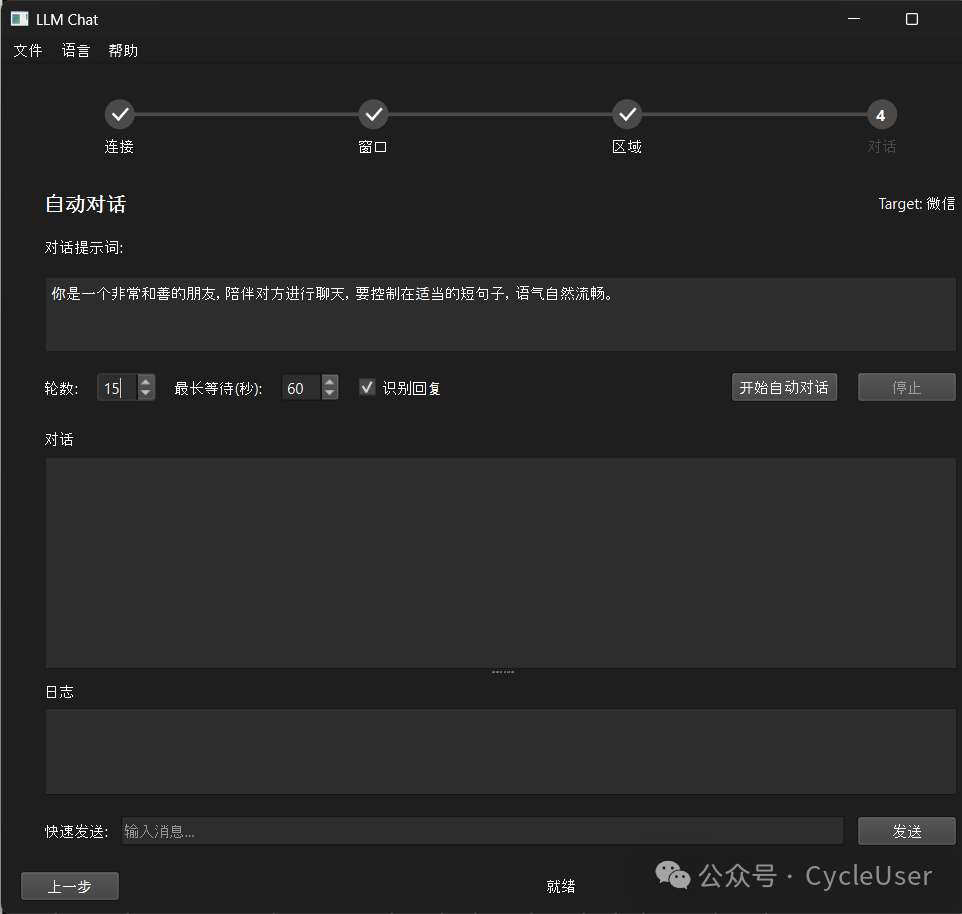This screenshot has width=962, height=914.
Task: Select the 连接 step checkmark icon
Action: pyautogui.click(x=119, y=114)
